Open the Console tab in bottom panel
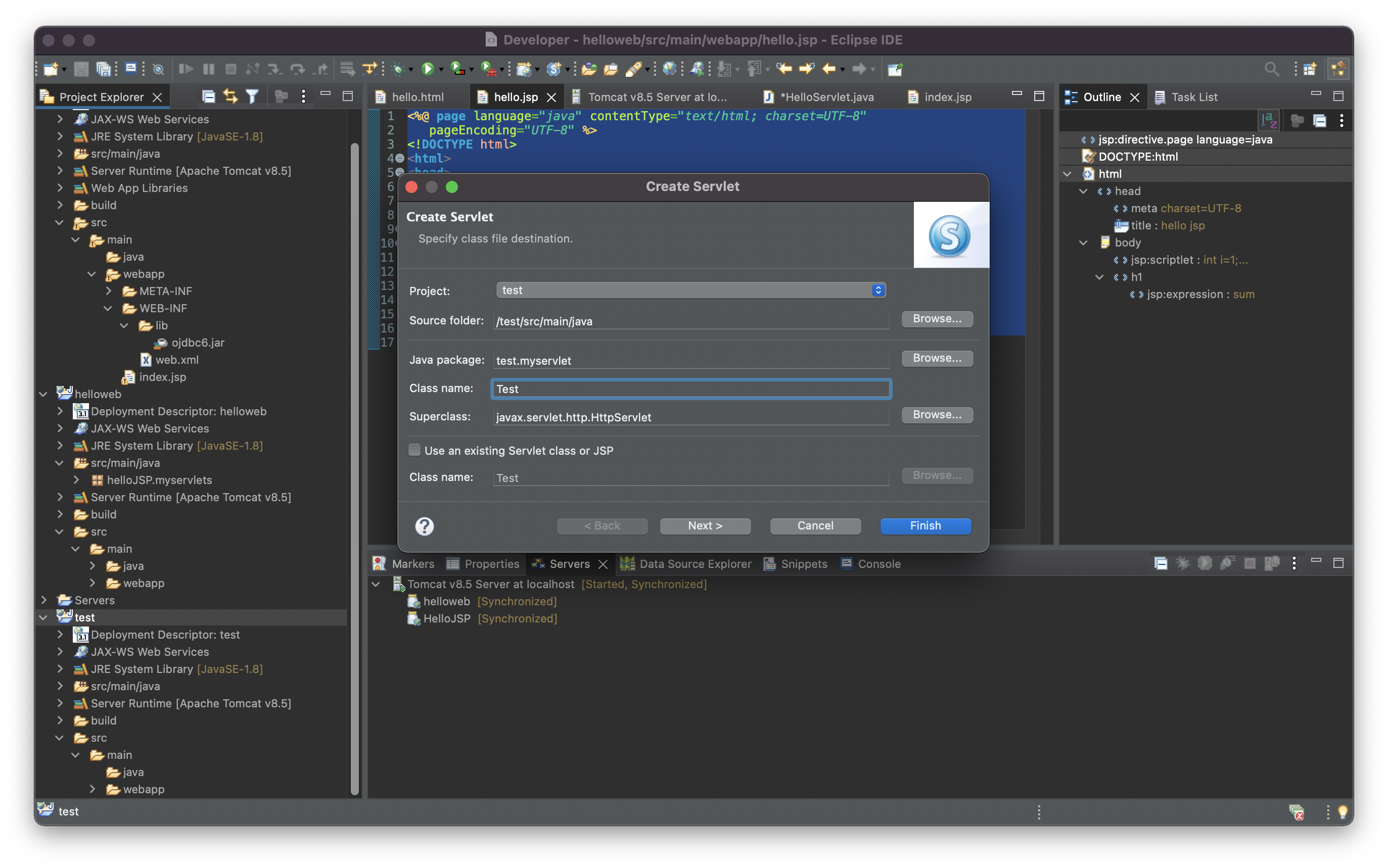The height and width of the screenshot is (868, 1388). coord(878,564)
